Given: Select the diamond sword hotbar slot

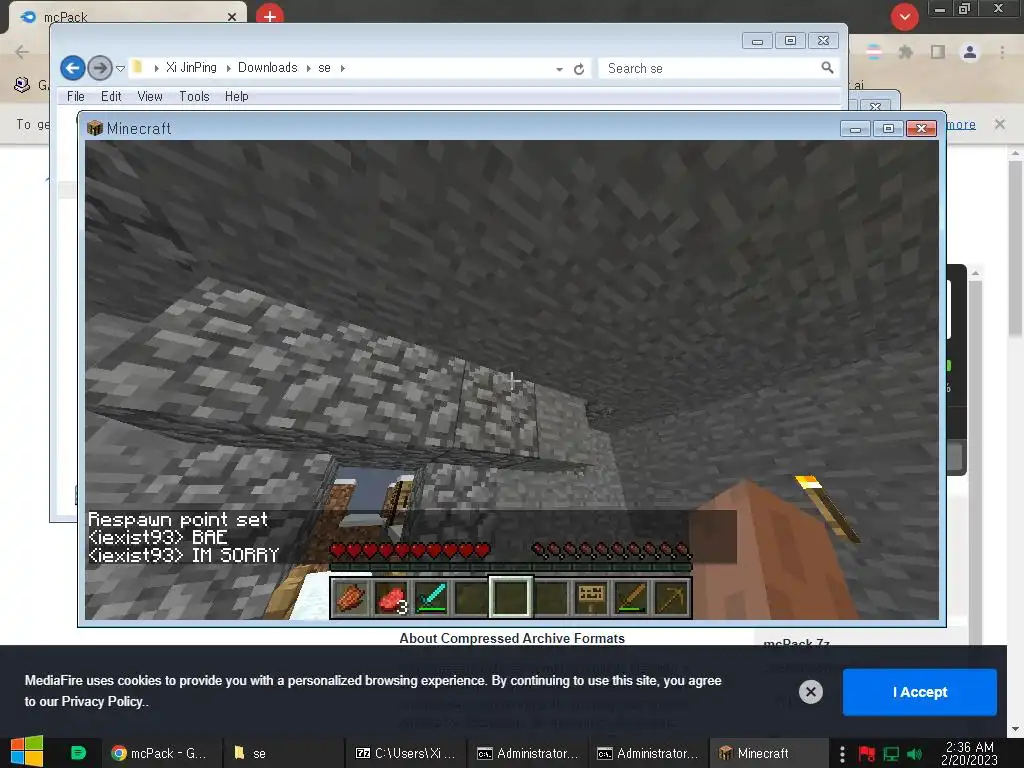Looking at the screenshot, I should (x=431, y=598).
